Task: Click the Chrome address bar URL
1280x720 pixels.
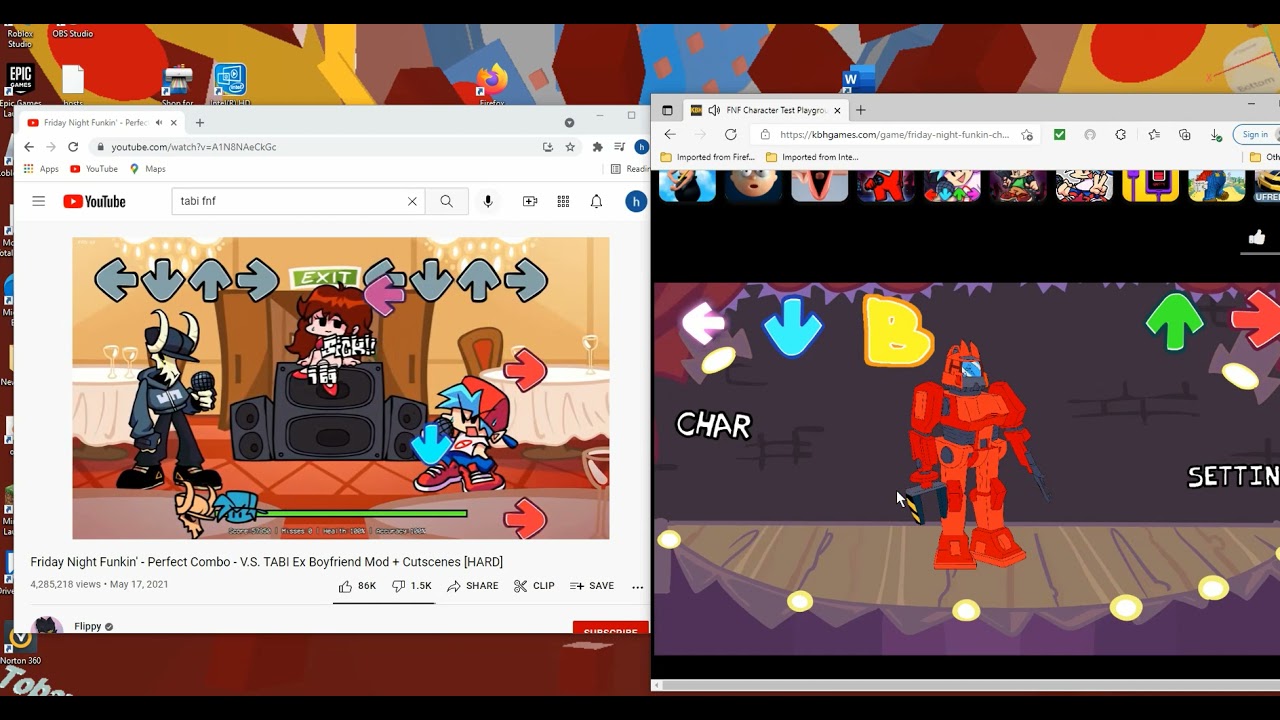Action: 194,147
